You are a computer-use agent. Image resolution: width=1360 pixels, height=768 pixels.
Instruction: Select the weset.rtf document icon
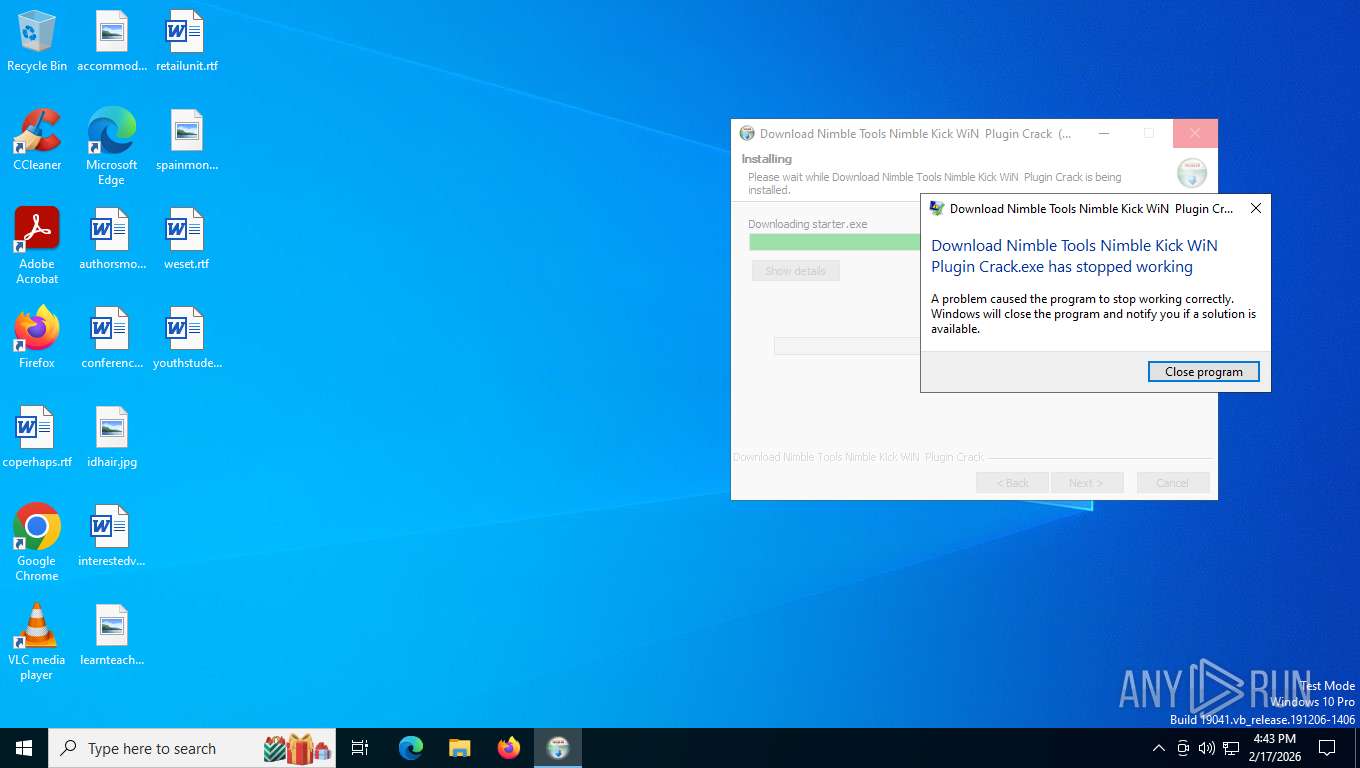pyautogui.click(x=186, y=240)
